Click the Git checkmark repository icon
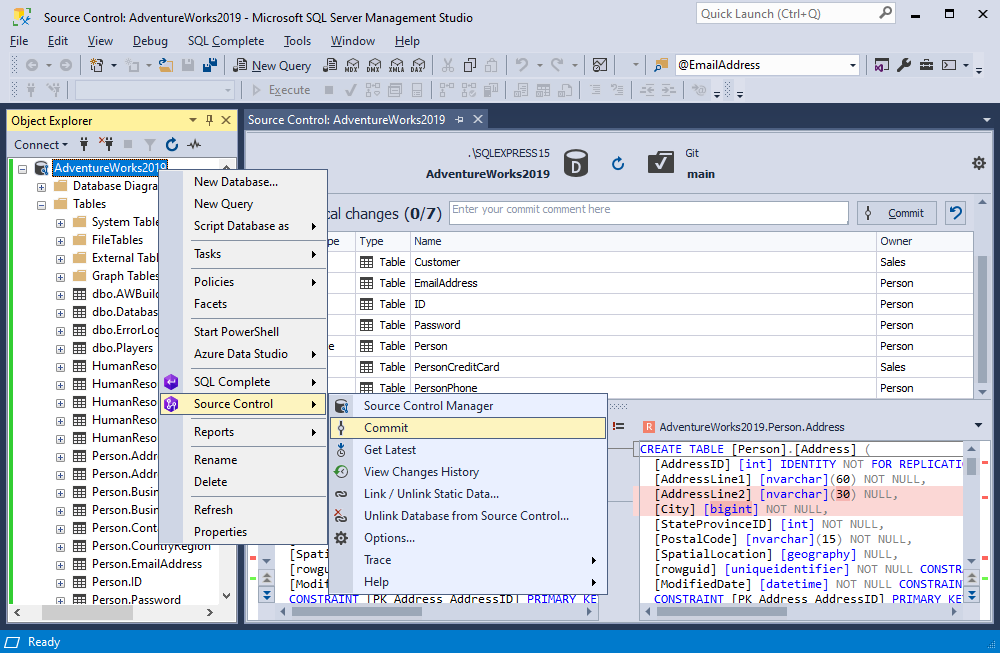The width and height of the screenshot is (1000, 653). pyautogui.click(x=661, y=163)
